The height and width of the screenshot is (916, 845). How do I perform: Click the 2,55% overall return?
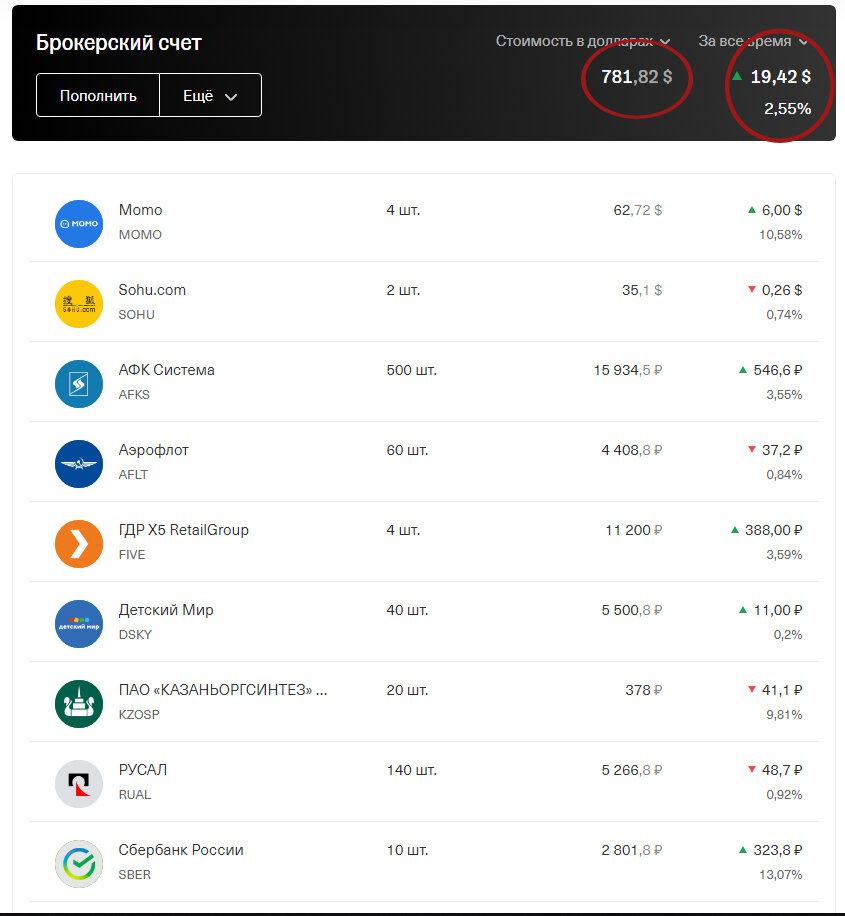[787, 109]
